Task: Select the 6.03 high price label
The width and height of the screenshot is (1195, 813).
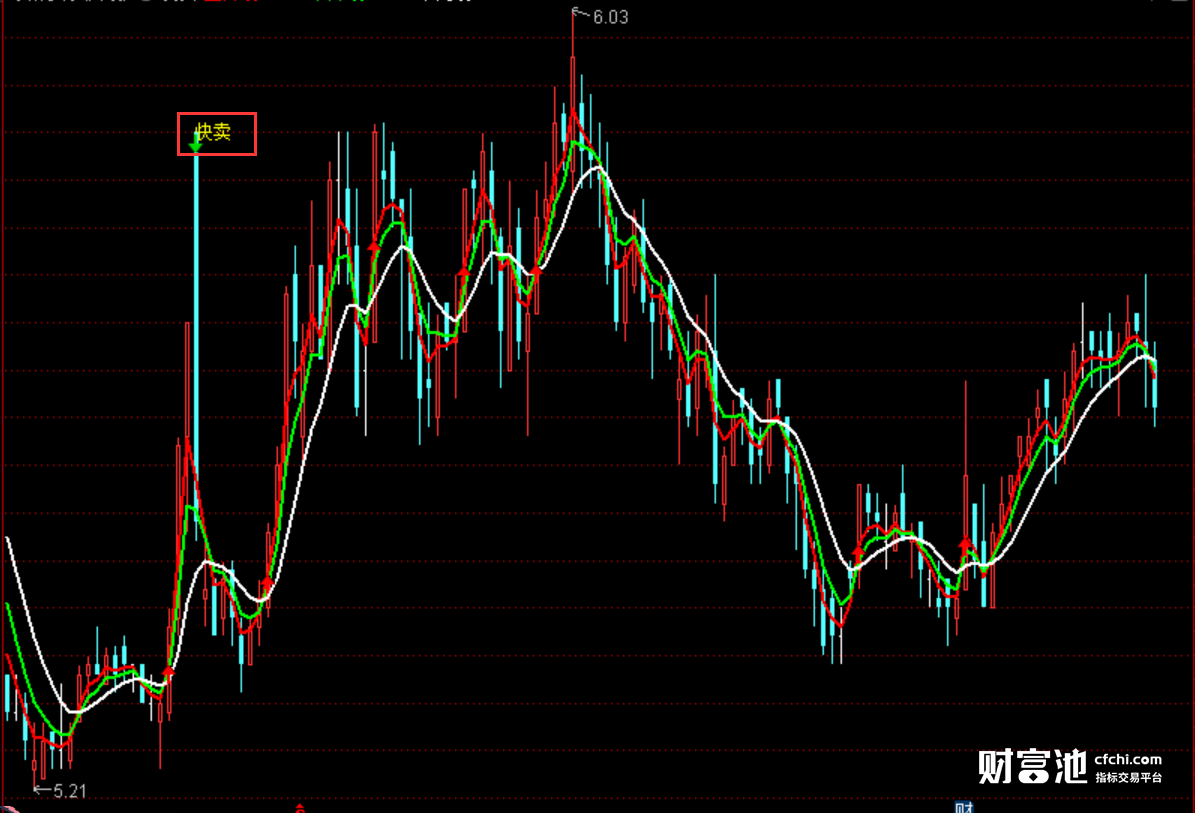Action: 610,18
